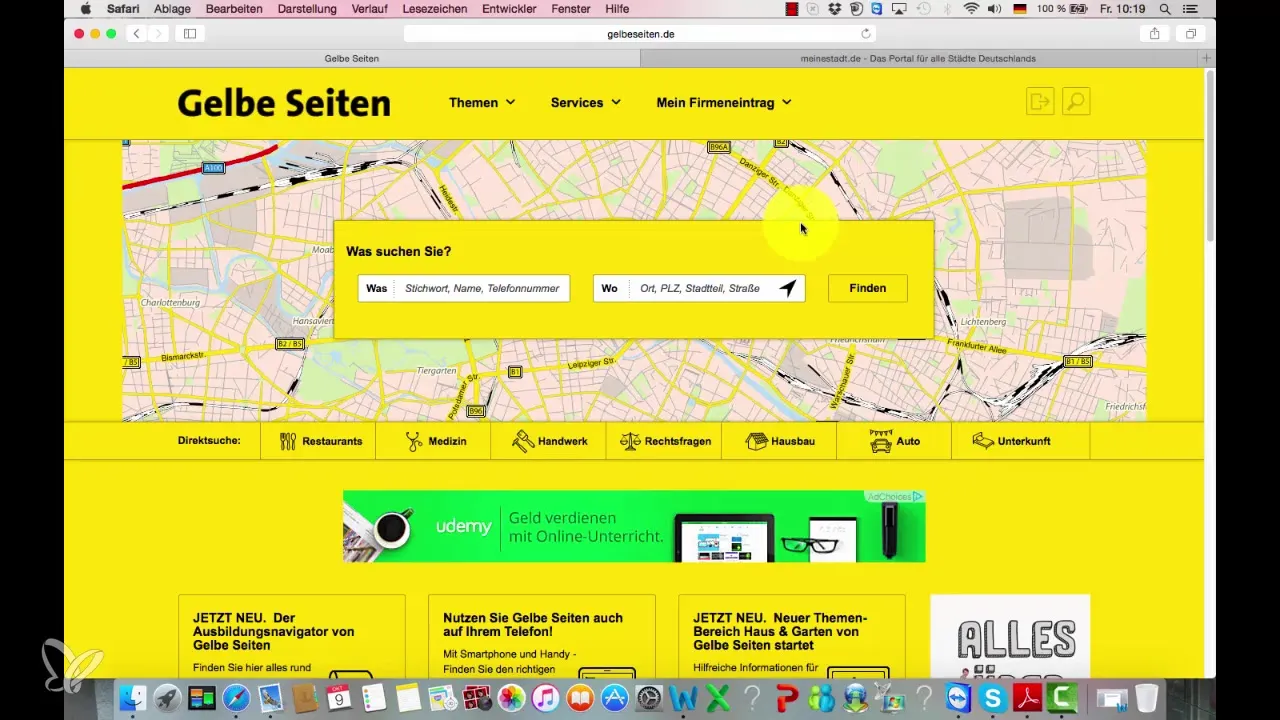Select Handwerk quick search

549,441
